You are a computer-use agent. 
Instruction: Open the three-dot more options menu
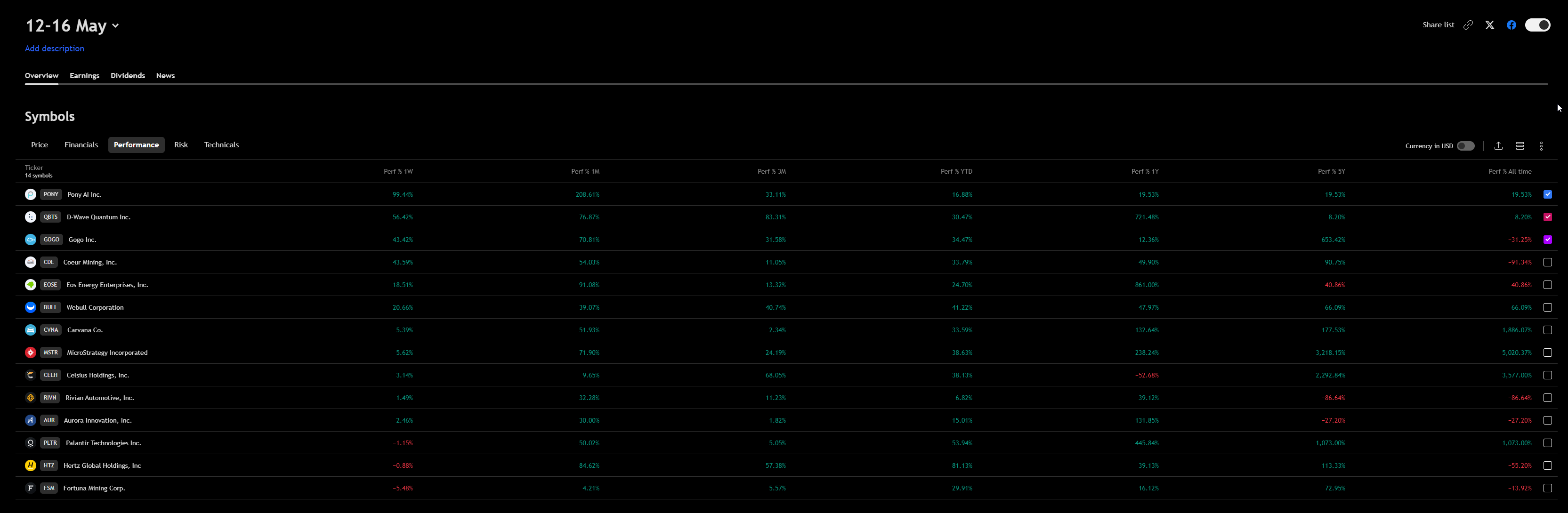click(1541, 146)
